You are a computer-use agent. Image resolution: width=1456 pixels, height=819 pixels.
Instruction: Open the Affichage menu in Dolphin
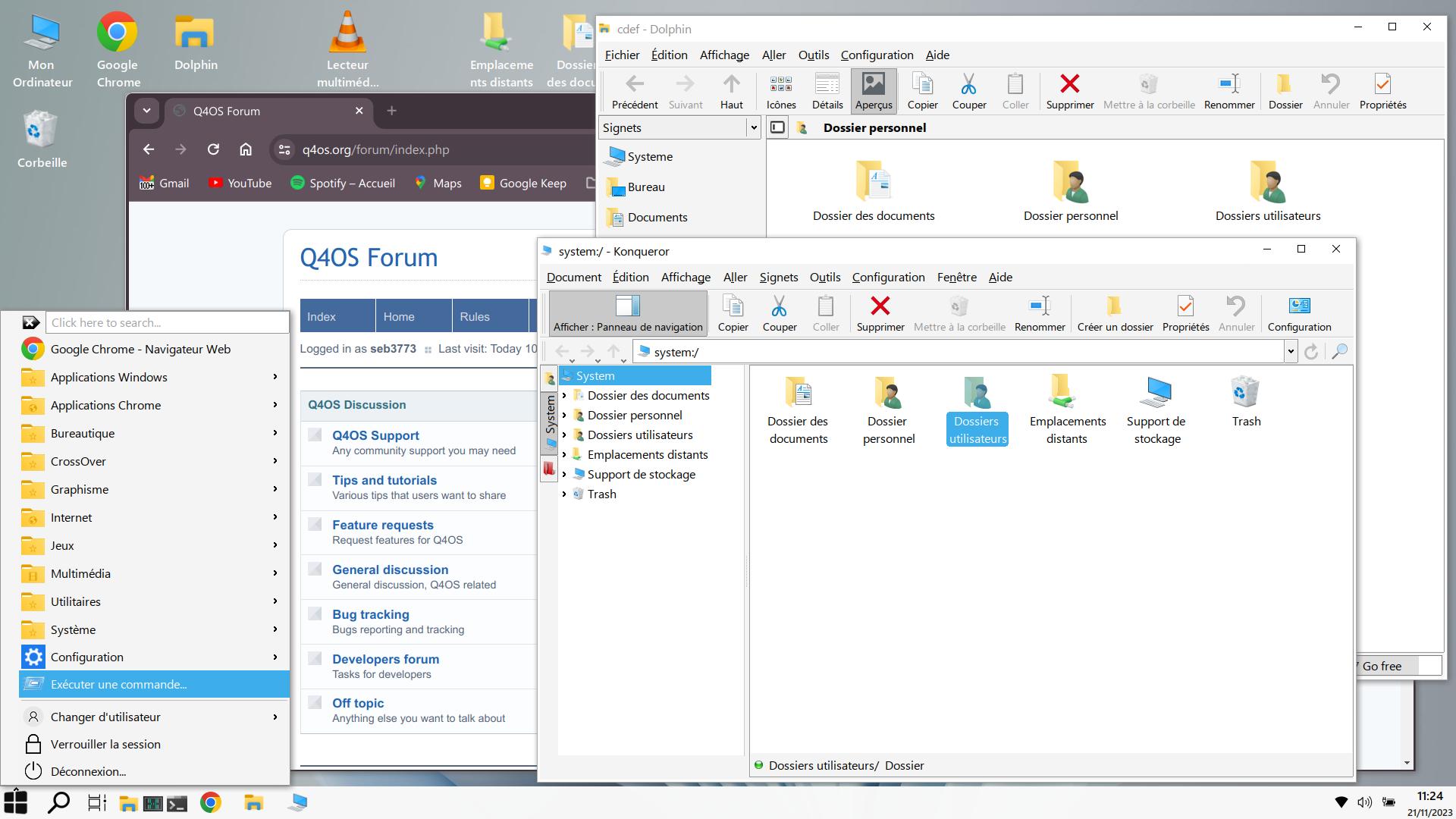[x=723, y=55]
